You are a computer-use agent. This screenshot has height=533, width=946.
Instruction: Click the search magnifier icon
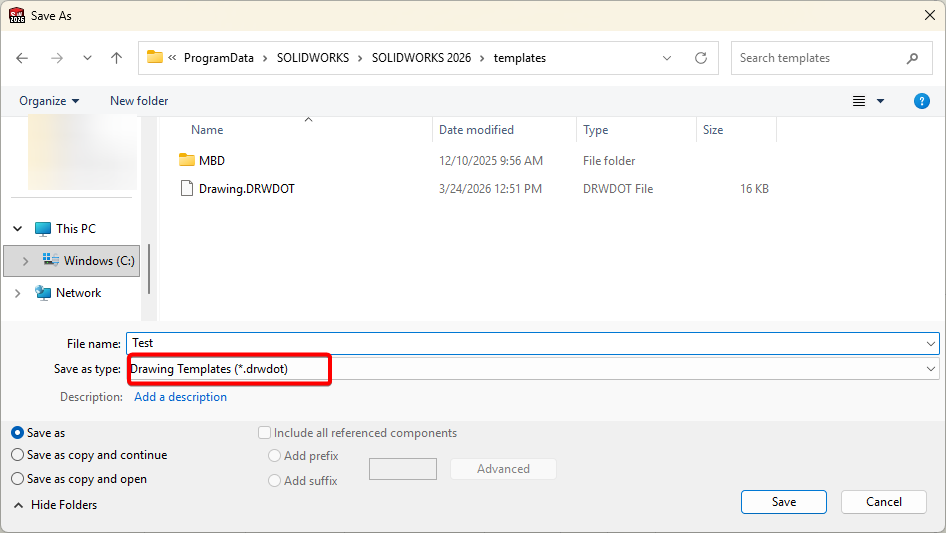(912, 58)
